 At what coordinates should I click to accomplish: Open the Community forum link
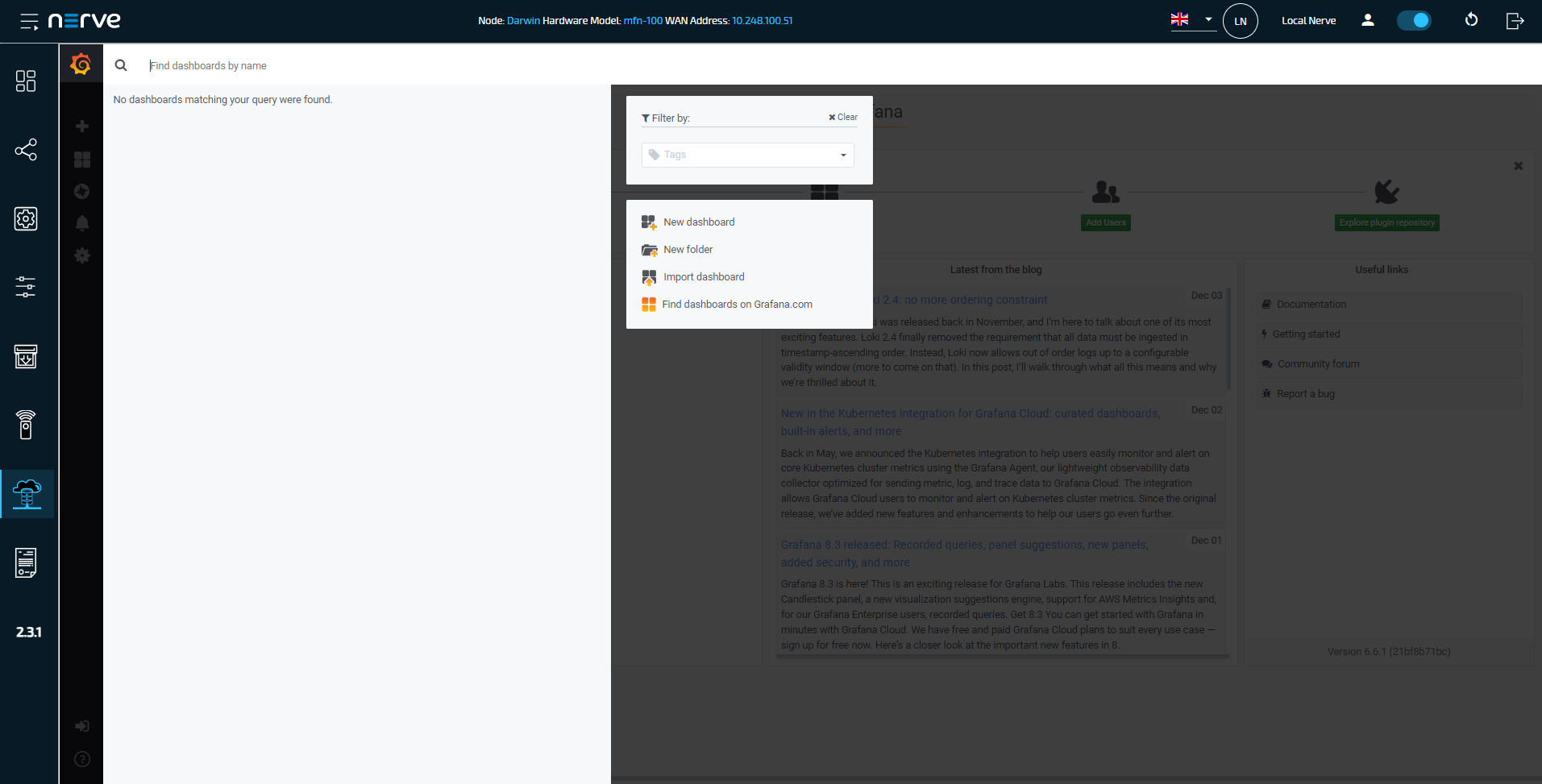1317,363
